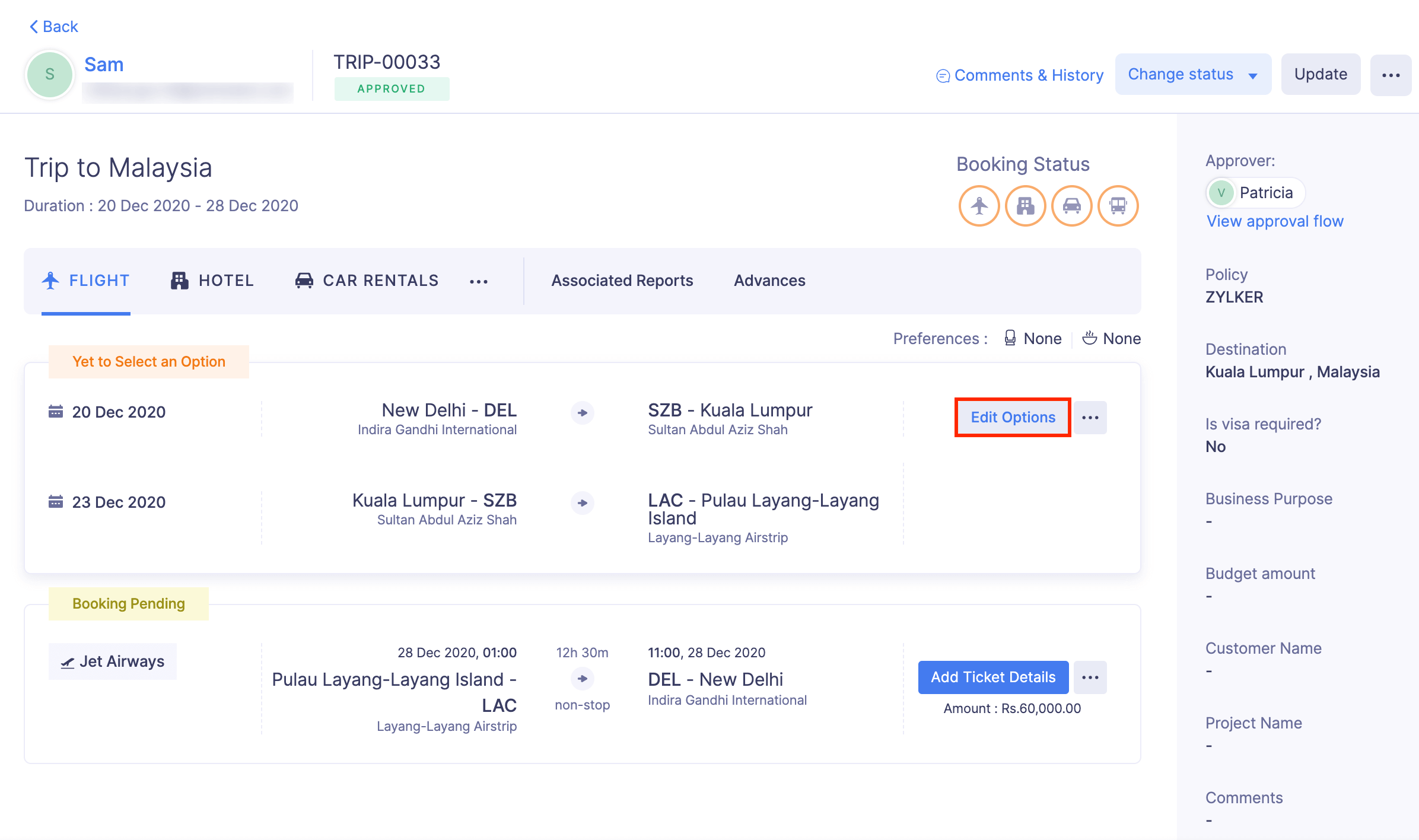The width and height of the screenshot is (1419, 840).
Task: Open more options next to Edit Options
Action: (1090, 418)
